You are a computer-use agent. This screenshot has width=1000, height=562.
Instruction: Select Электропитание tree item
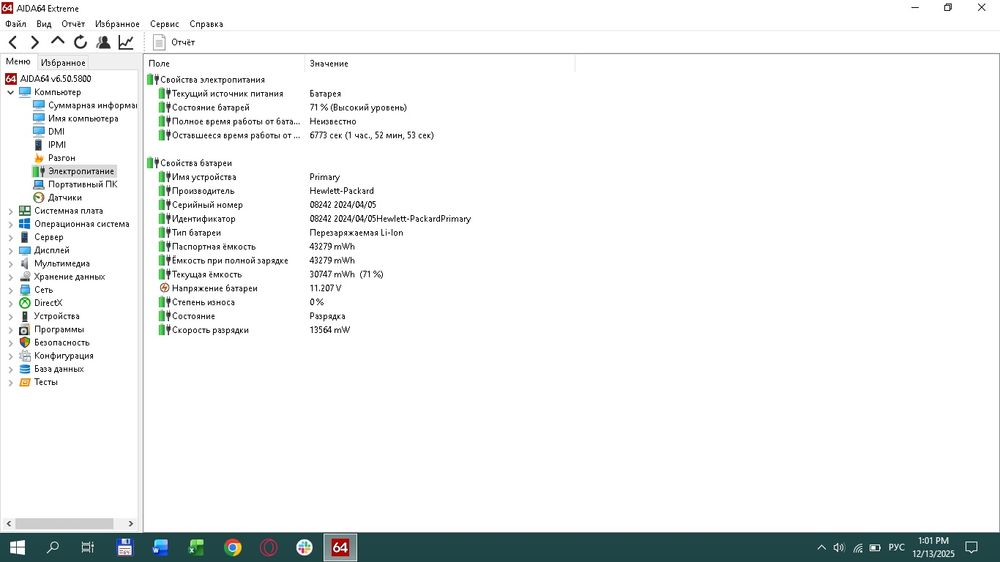coord(81,171)
